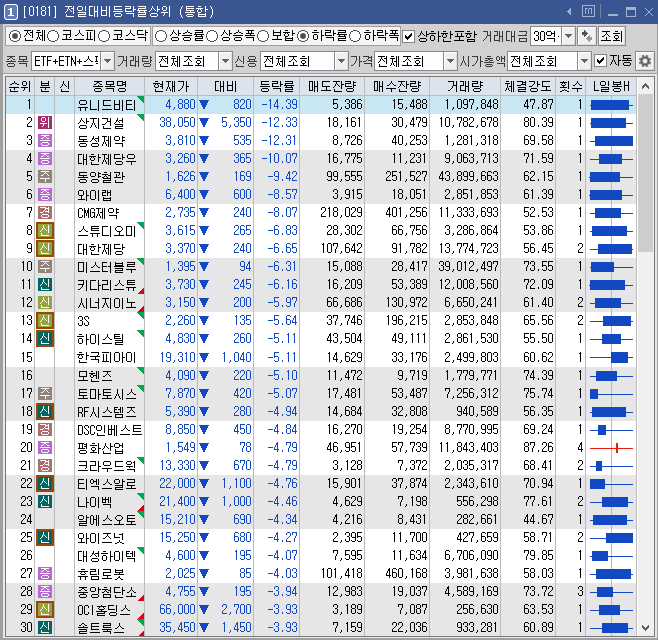Click the L일봉H candle bar for 평화산업

[x=611, y=448]
